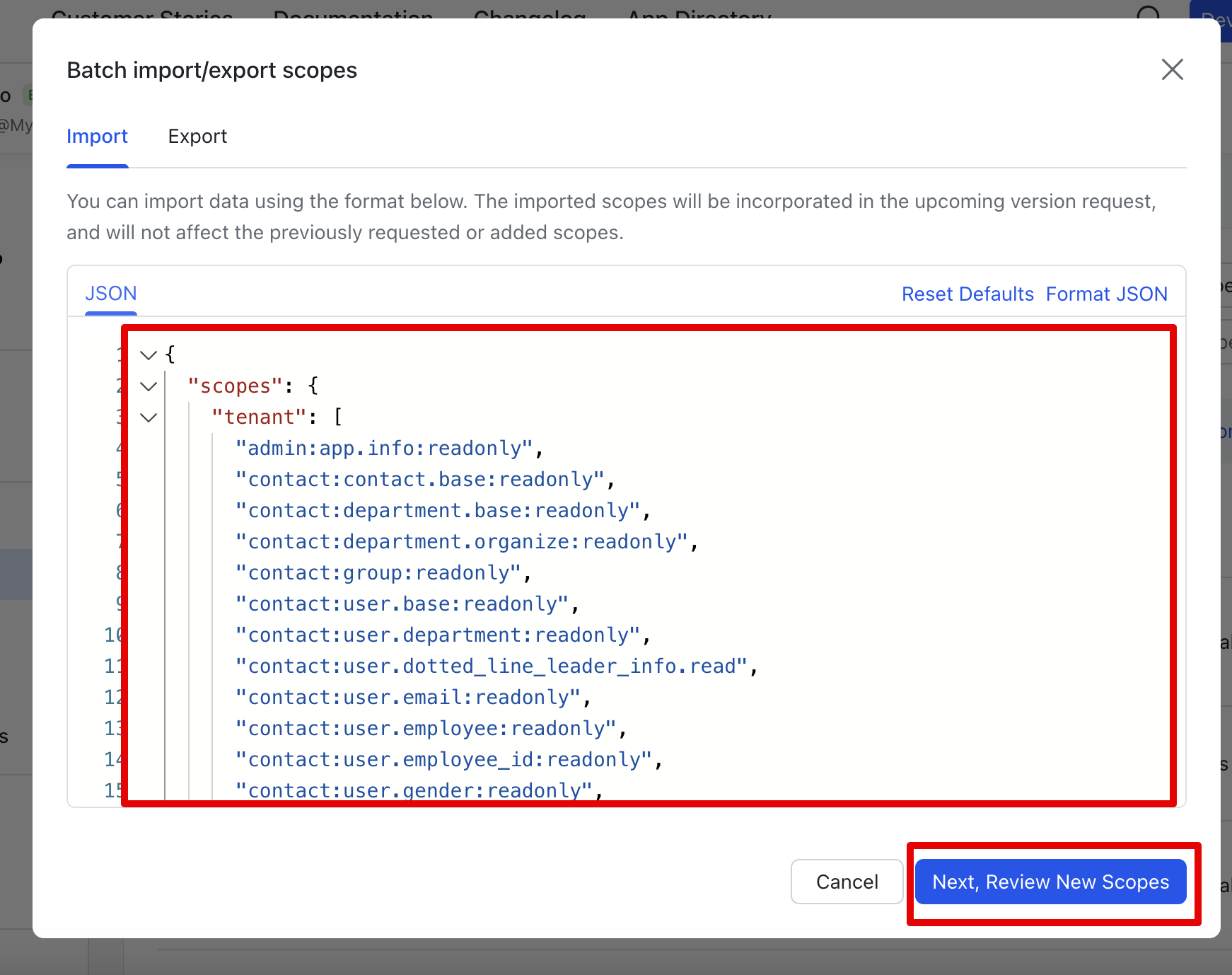Format the JSON with Format JSON
The image size is (1232, 975).
[x=1106, y=294]
